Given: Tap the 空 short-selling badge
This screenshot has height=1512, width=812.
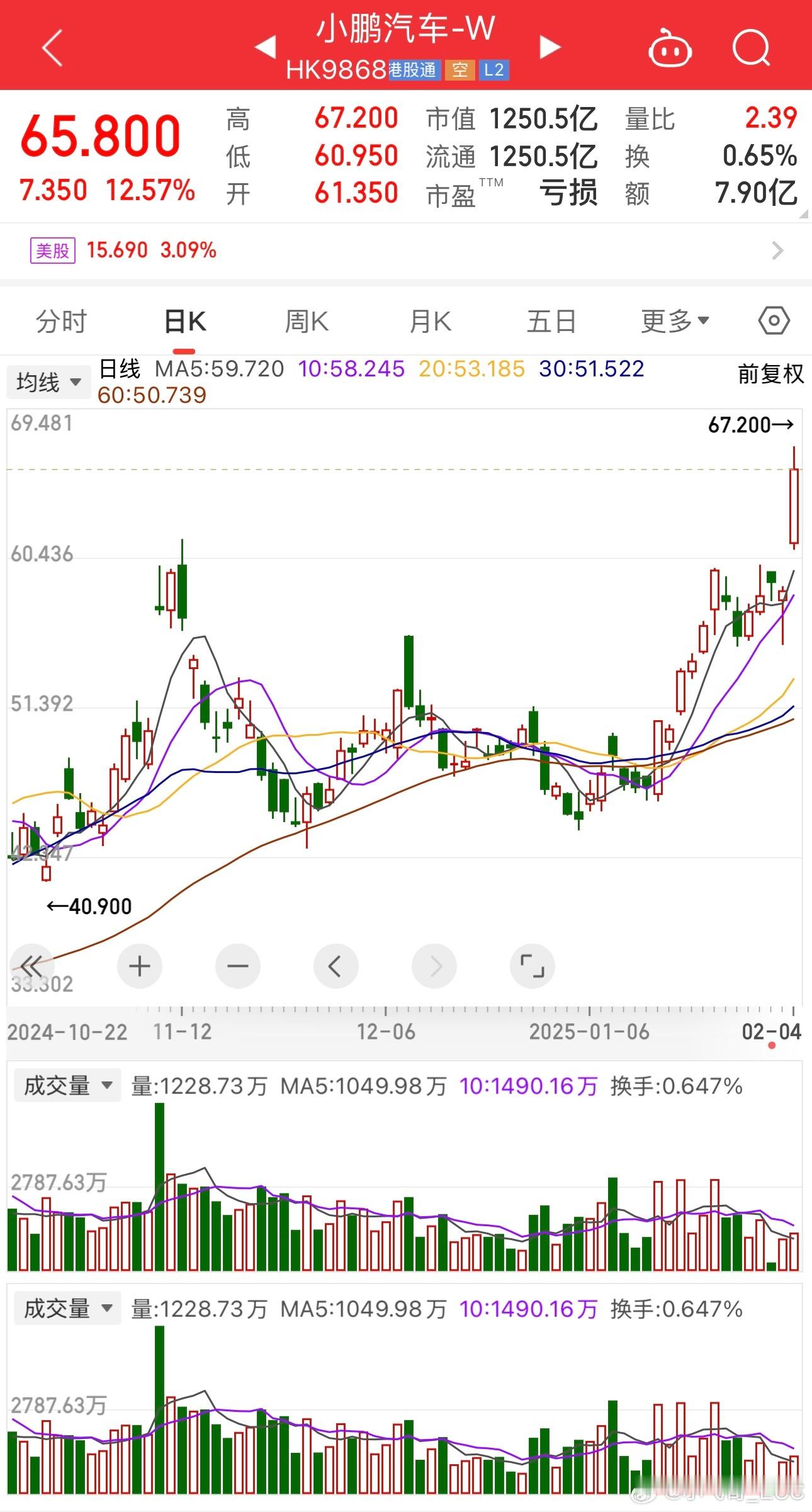Looking at the screenshot, I should tap(460, 70).
